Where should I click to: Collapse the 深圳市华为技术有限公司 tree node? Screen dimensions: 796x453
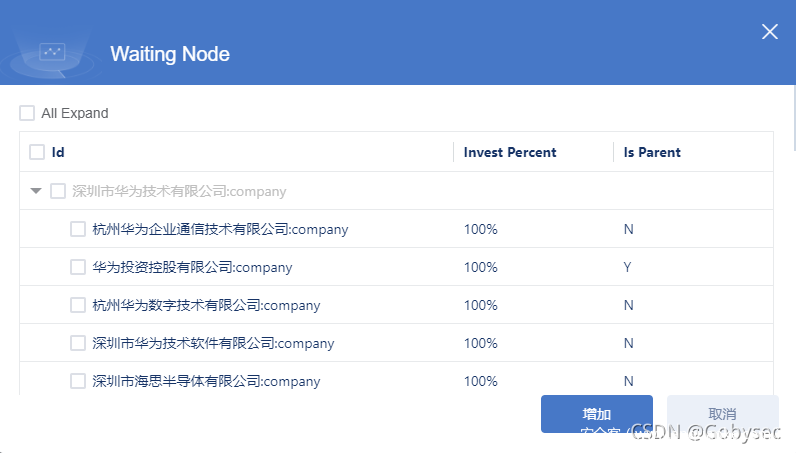click(x=36, y=191)
